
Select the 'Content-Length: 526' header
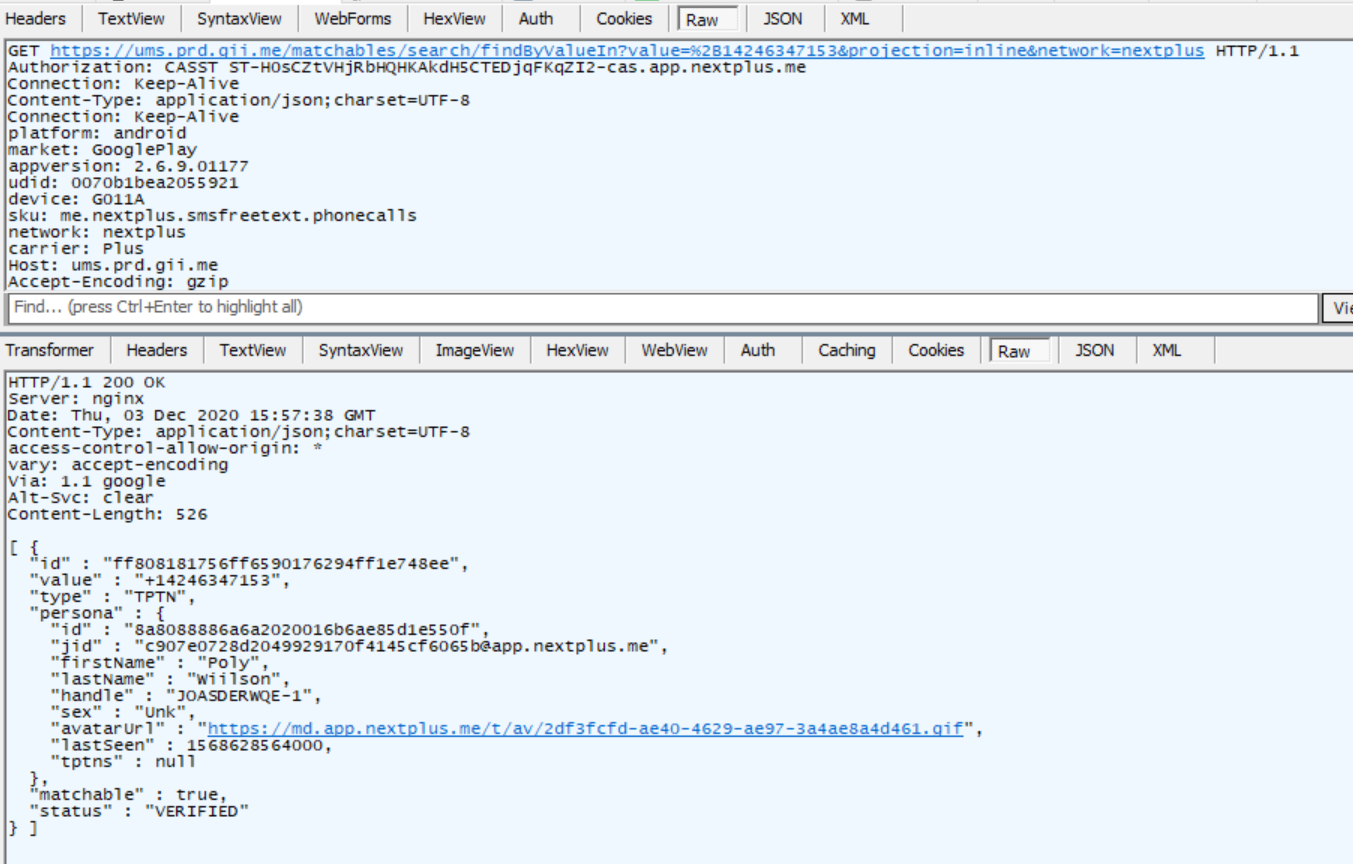pyautogui.click(x=107, y=515)
